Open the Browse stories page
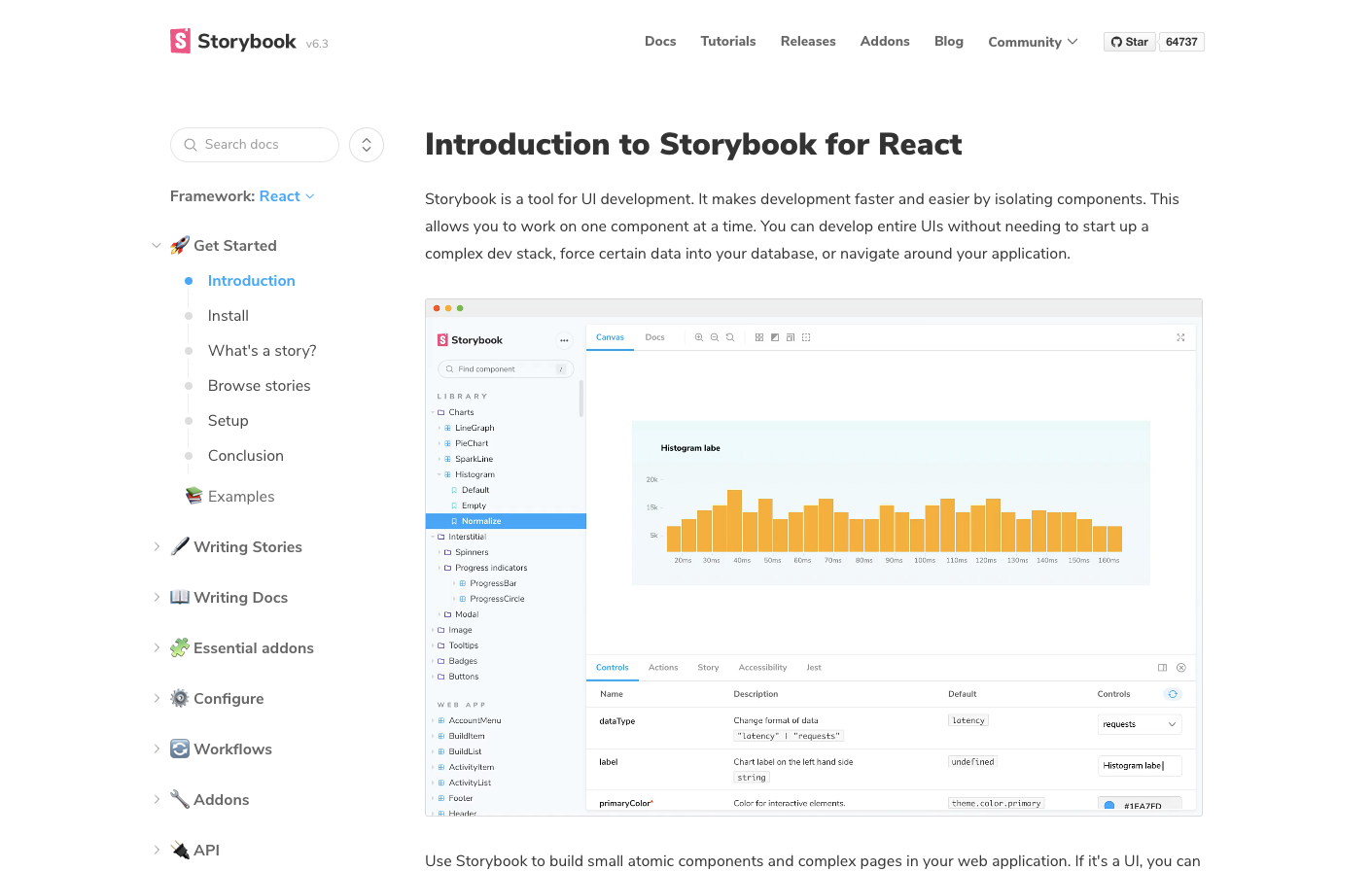Image resolution: width=1372 pixels, height=871 pixels. tap(260, 386)
